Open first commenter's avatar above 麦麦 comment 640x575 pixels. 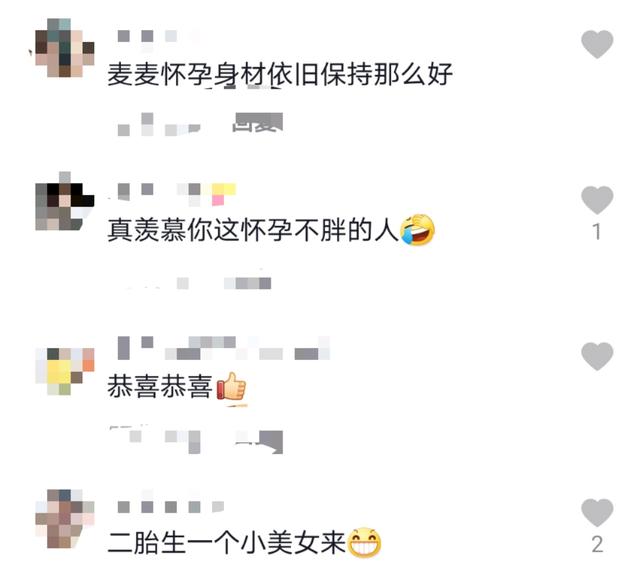[x=64, y=47]
